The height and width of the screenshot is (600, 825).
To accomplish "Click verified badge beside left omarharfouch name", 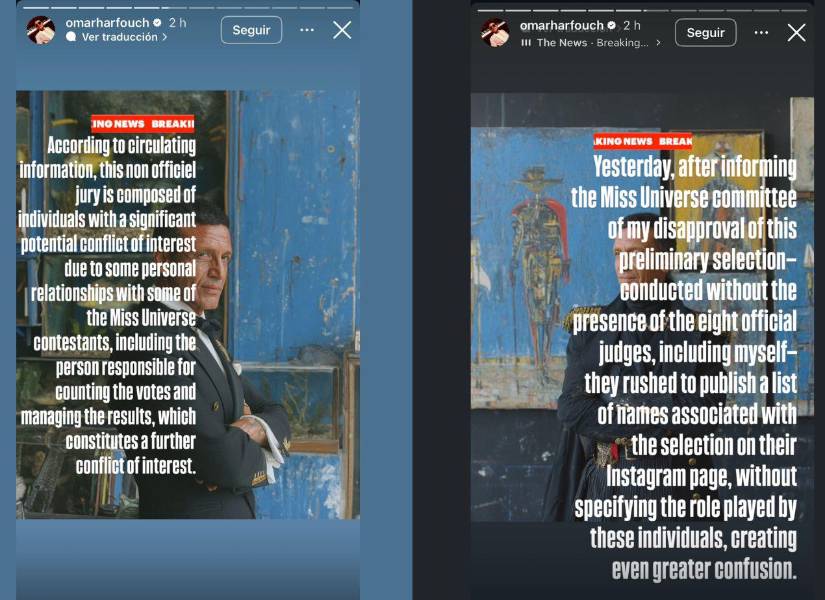I will tap(157, 23).
